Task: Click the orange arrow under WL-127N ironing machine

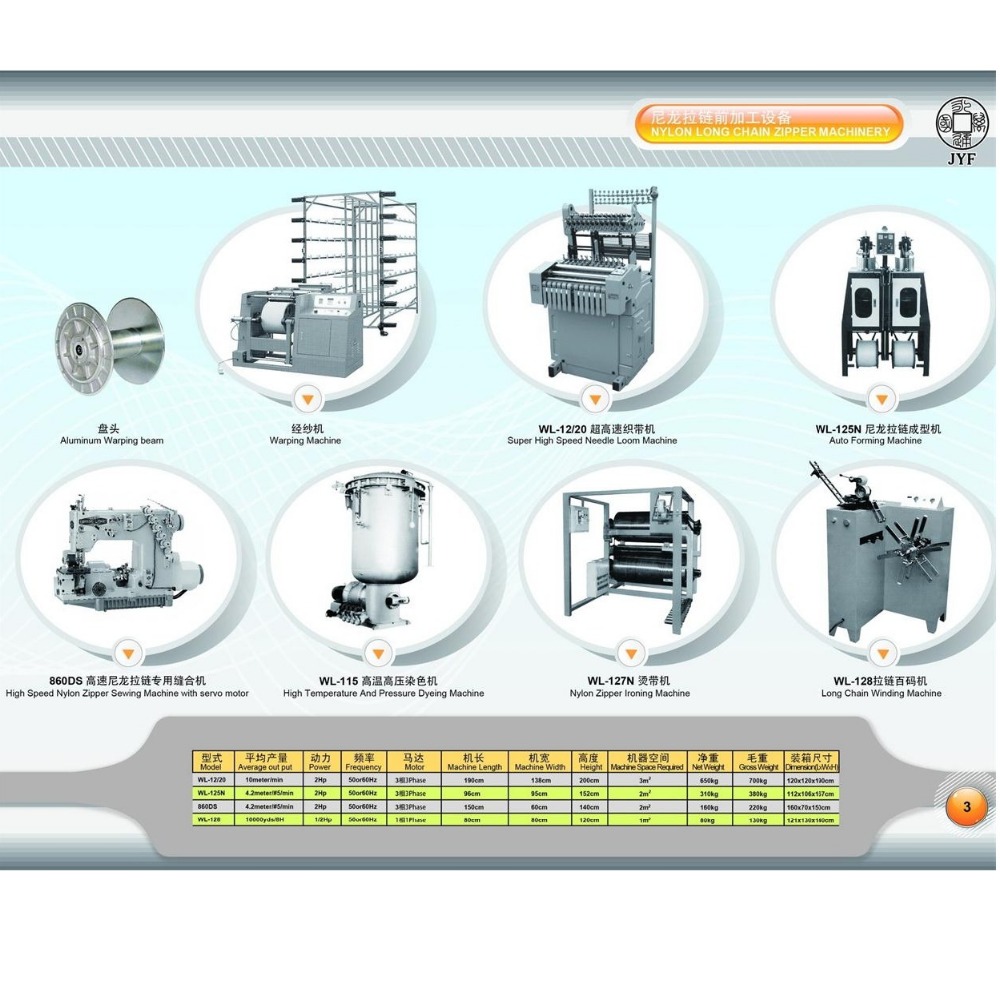Action: pyautogui.click(x=631, y=654)
